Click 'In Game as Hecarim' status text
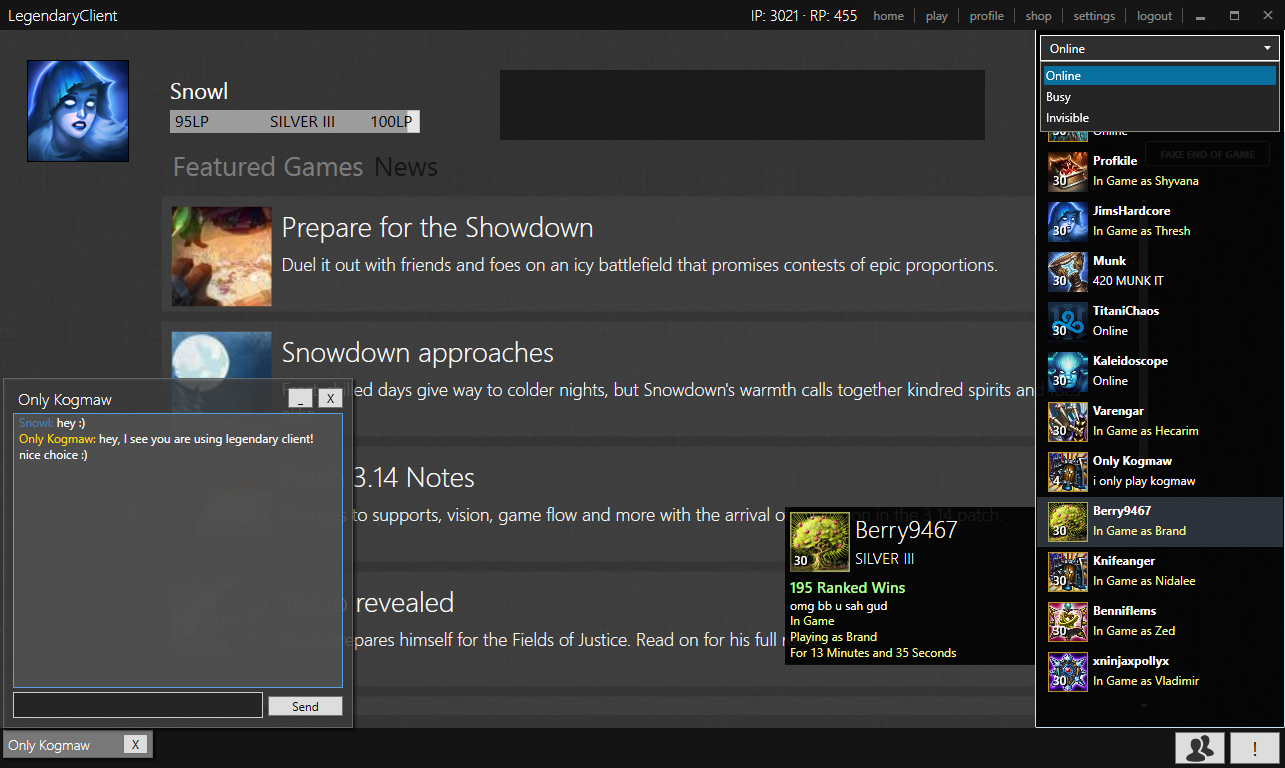Screen dimensions: 1285x768 pos(1145,431)
